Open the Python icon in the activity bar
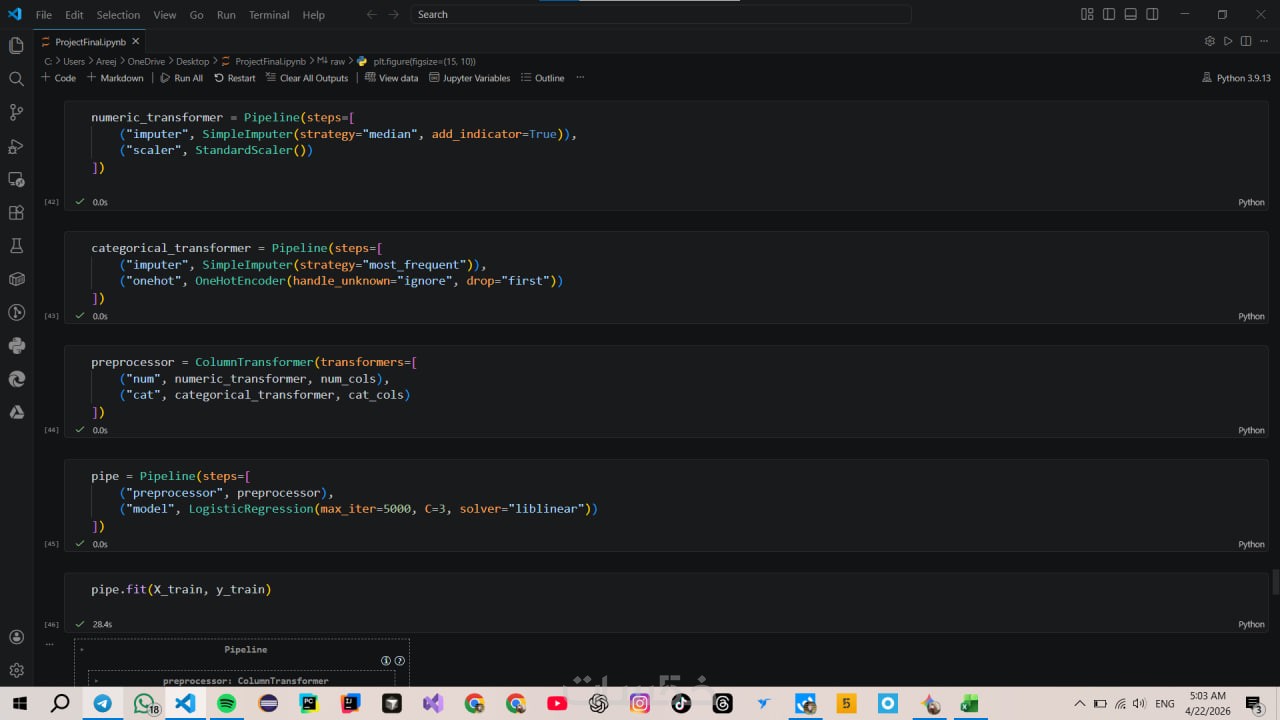Viewport: 1280px width, 720px height. coord(16,346)
